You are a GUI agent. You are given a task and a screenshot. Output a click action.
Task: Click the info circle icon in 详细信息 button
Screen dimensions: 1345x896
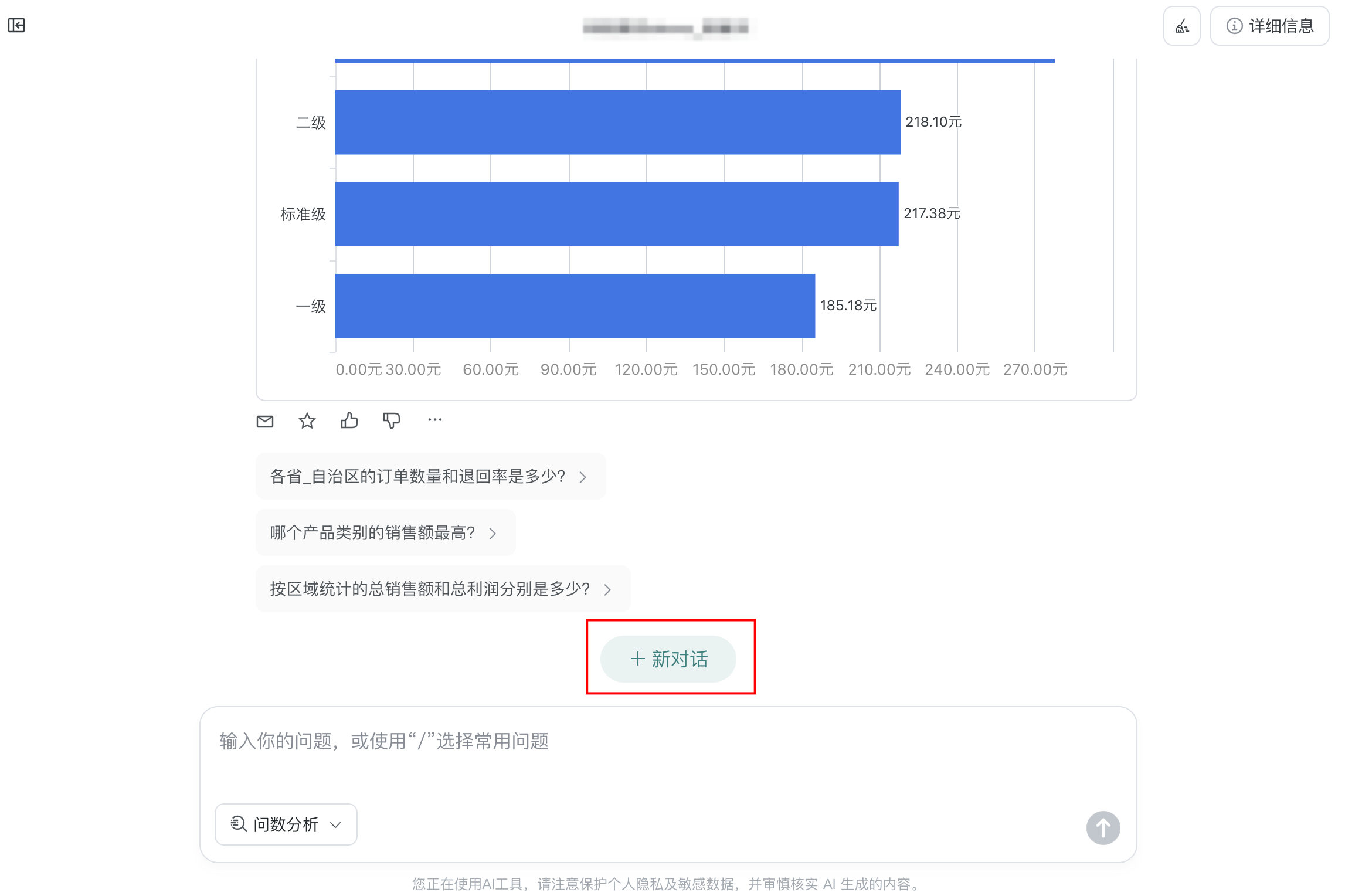tap(1235, 26)
